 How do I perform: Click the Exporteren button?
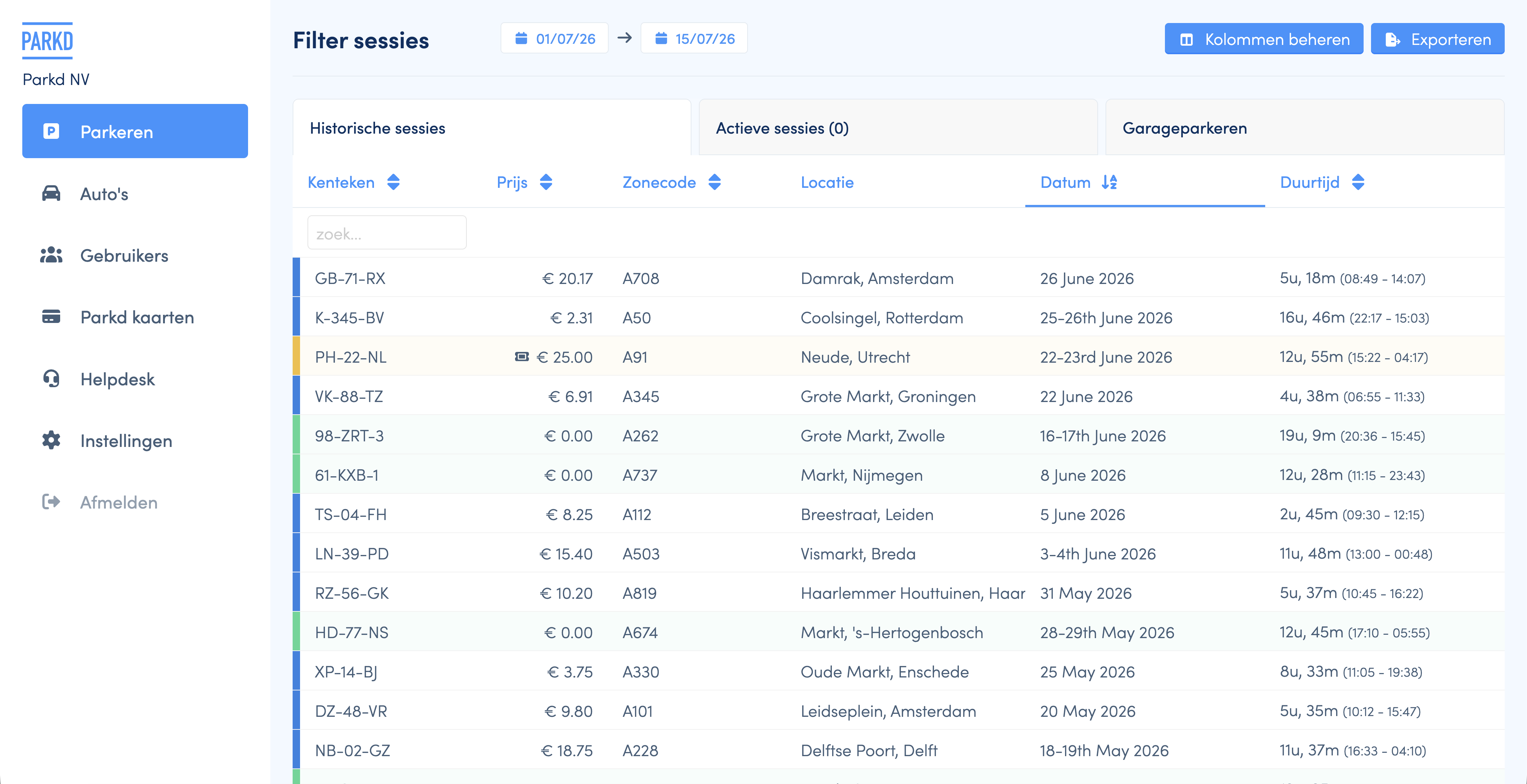pos(1438,39)
